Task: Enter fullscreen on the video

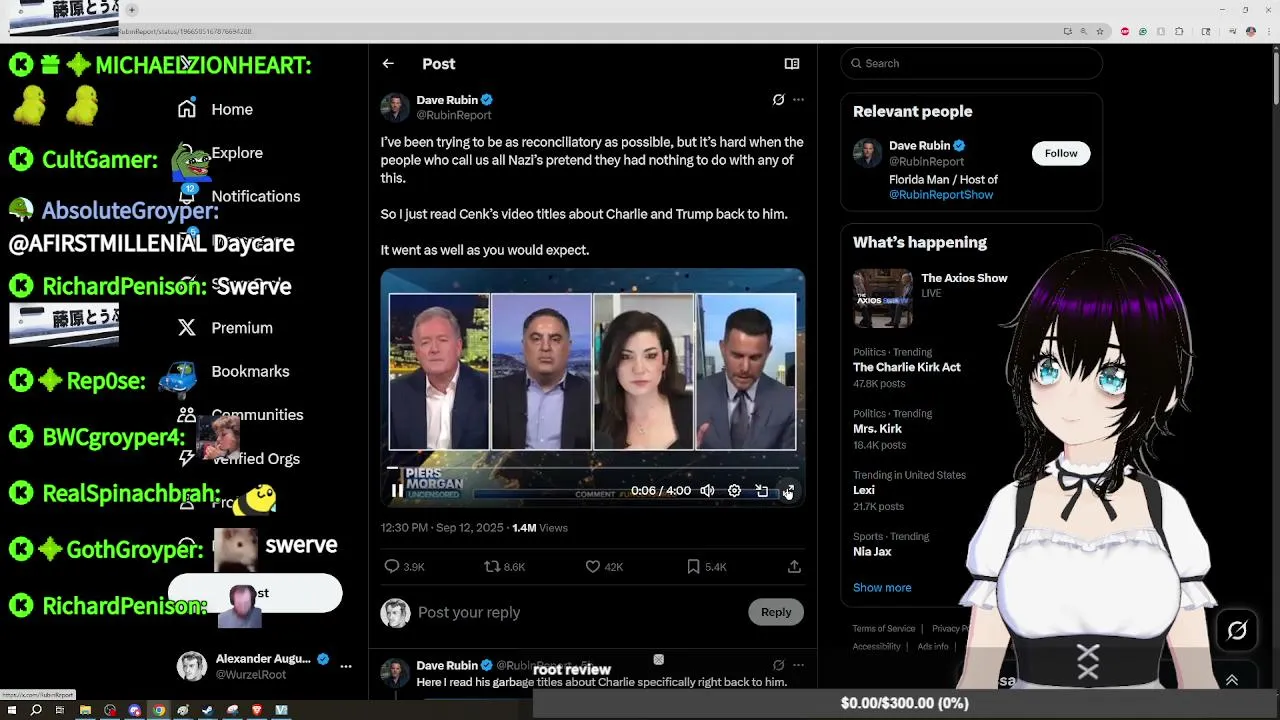Action: point(788,491)
